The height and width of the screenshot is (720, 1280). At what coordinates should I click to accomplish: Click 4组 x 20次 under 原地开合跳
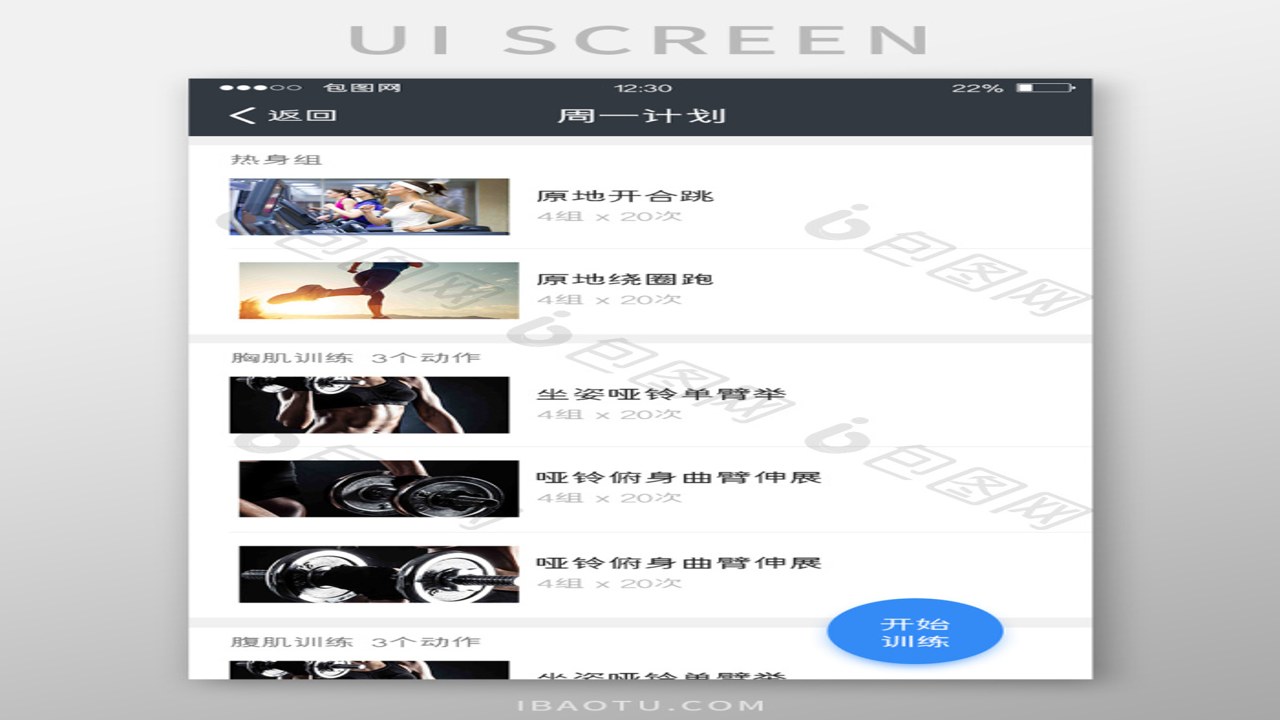609,217
